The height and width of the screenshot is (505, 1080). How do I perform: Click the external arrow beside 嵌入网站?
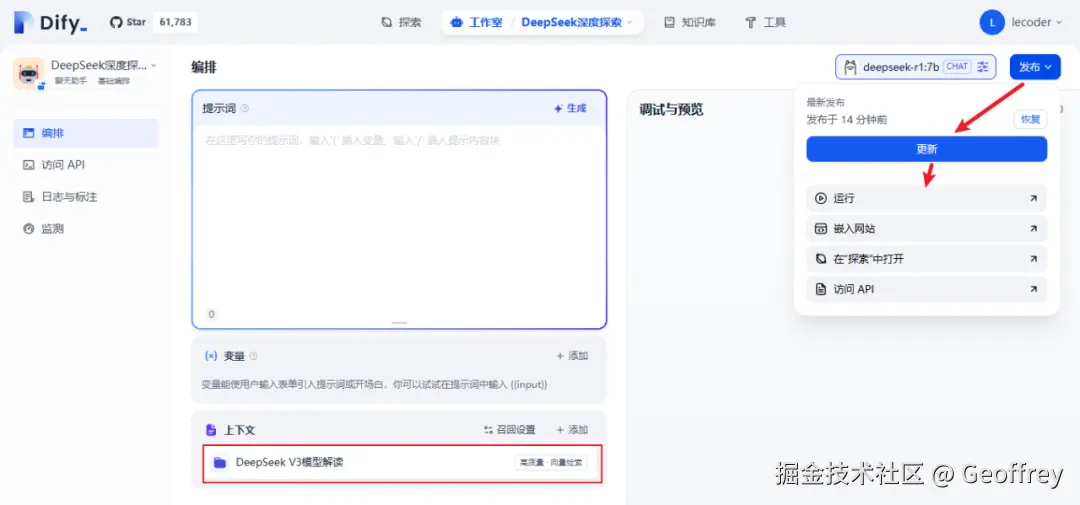1033,229
